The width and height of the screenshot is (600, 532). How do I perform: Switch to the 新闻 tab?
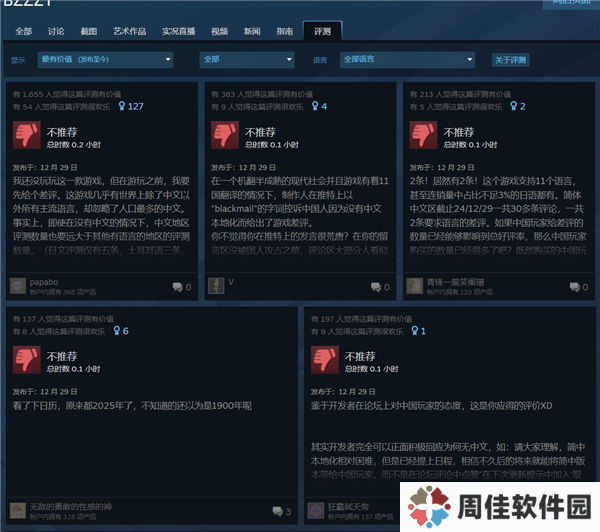pyautogui.click(x=252, y=31)
